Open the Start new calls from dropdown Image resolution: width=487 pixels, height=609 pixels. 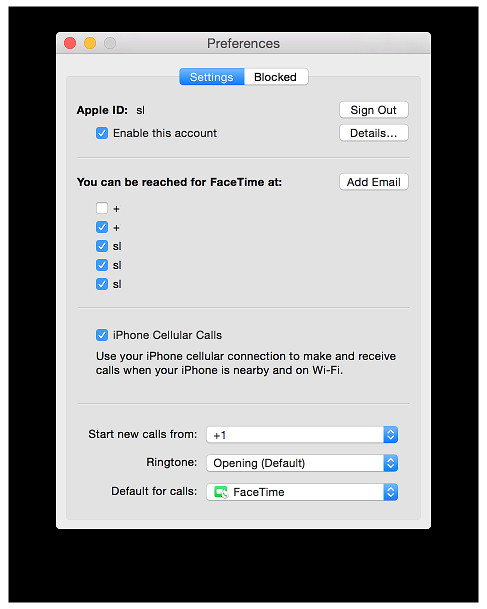point(302,435)
